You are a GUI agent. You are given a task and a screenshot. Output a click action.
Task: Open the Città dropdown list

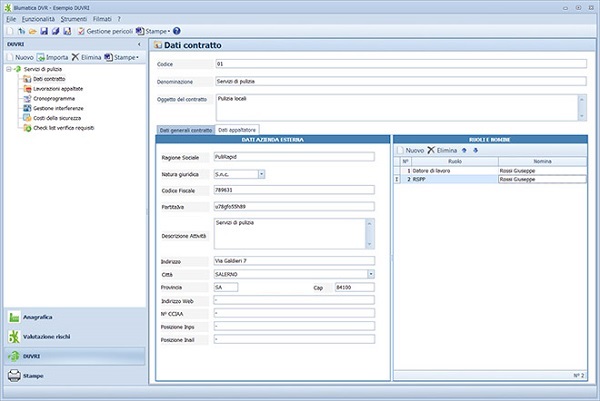[x=370, y=273]
